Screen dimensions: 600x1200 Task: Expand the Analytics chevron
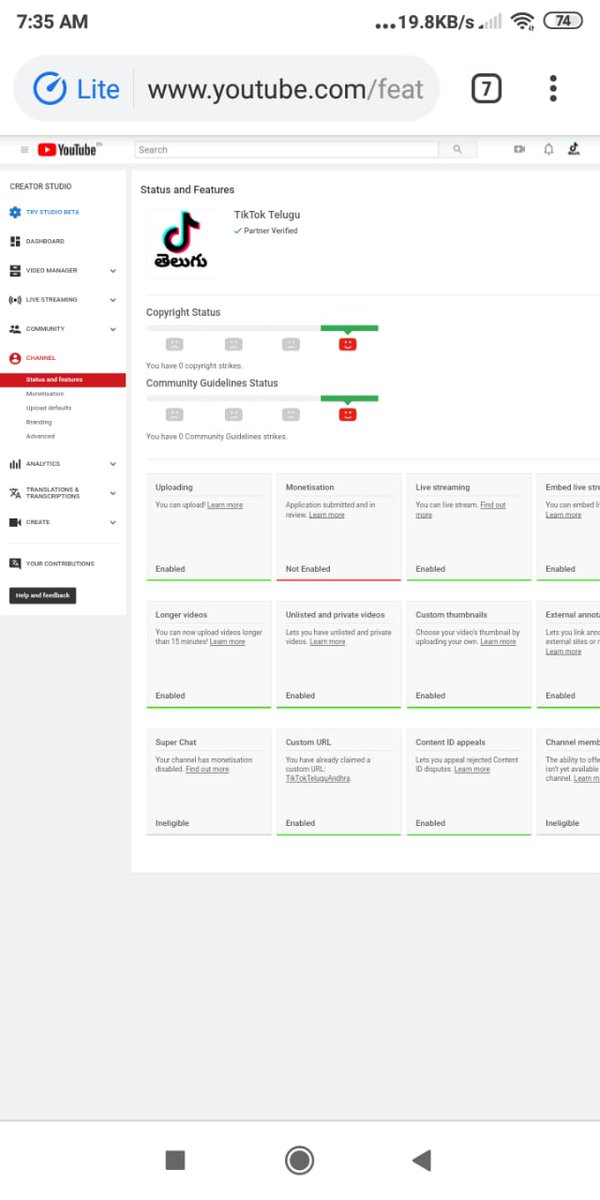pyautogui.click(x=113, y=464)
